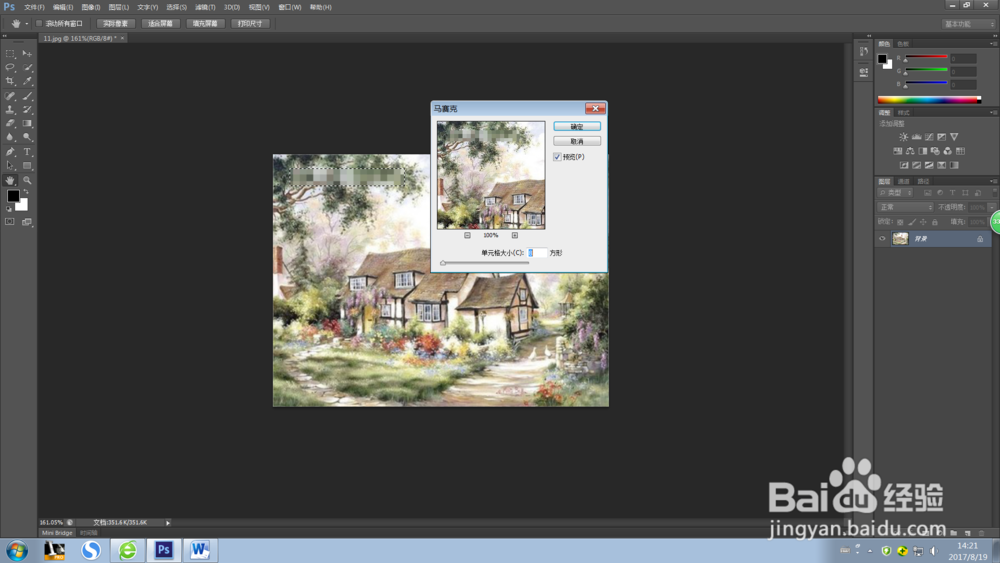1000x563 pixels.
Task: Select the Blur tool
Action: coord(10,137)
